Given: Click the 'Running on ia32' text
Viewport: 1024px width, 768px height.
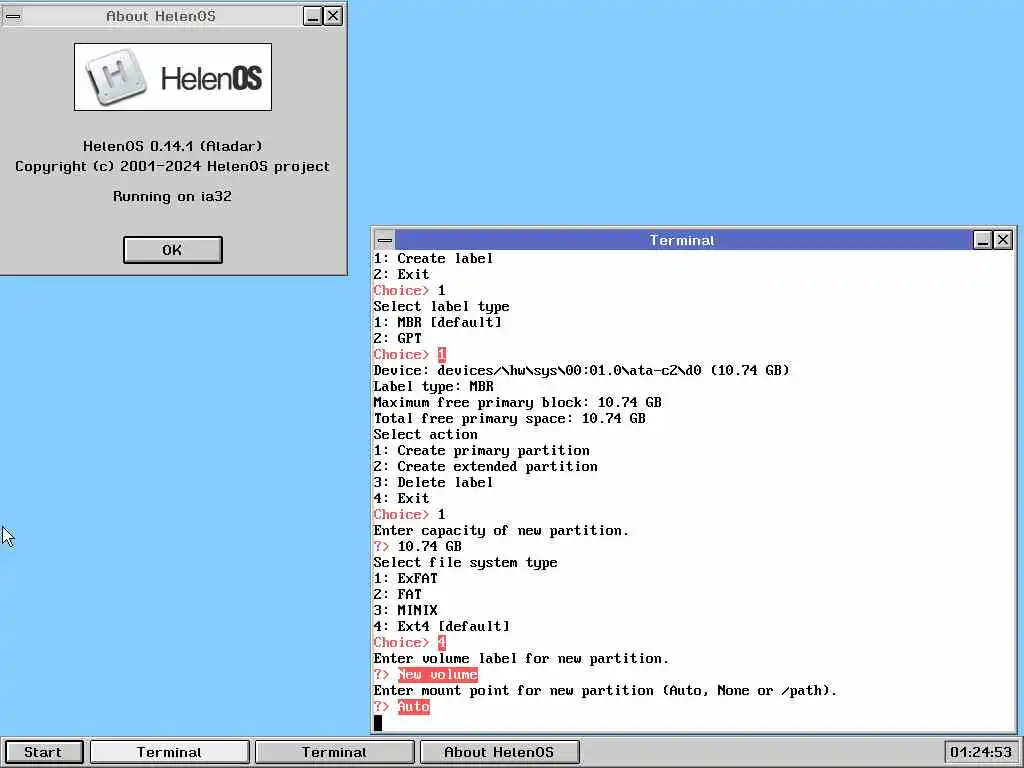Looking at the screenshot, I should pos(172,197).
